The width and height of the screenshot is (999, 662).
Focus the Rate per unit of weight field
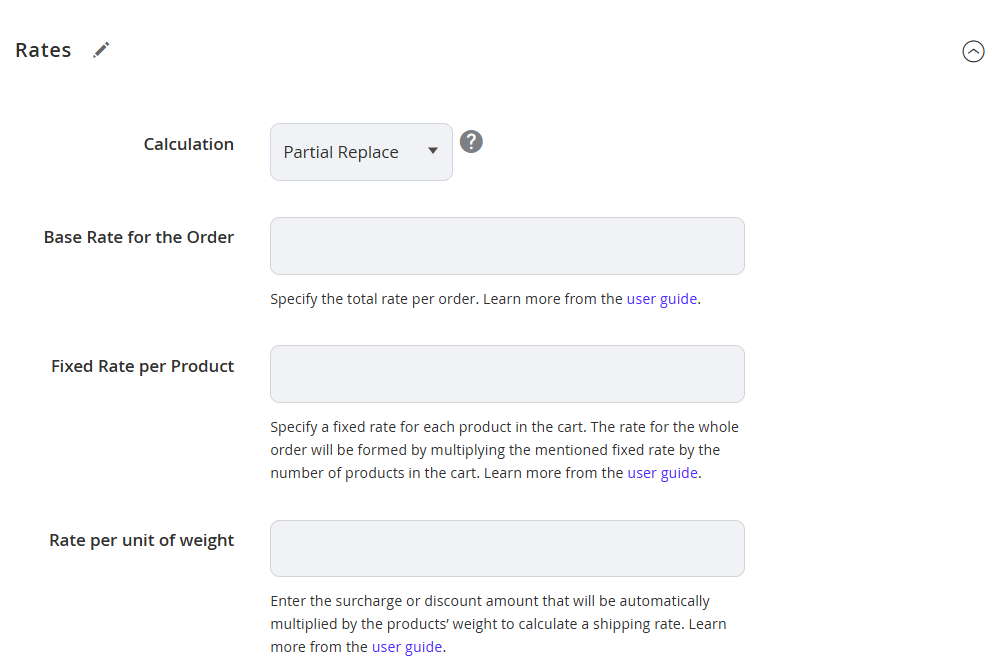[507, 549]
